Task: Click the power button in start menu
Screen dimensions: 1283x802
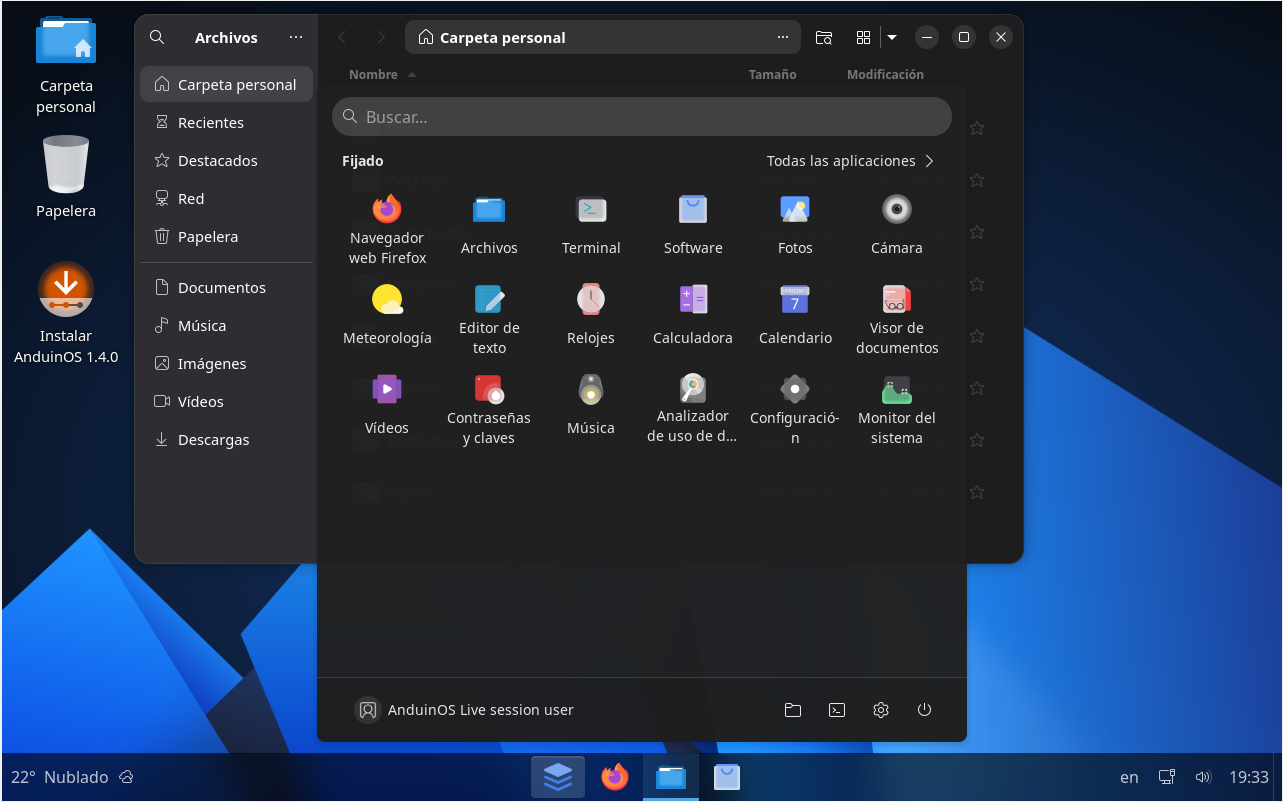Action: point(924,710)
